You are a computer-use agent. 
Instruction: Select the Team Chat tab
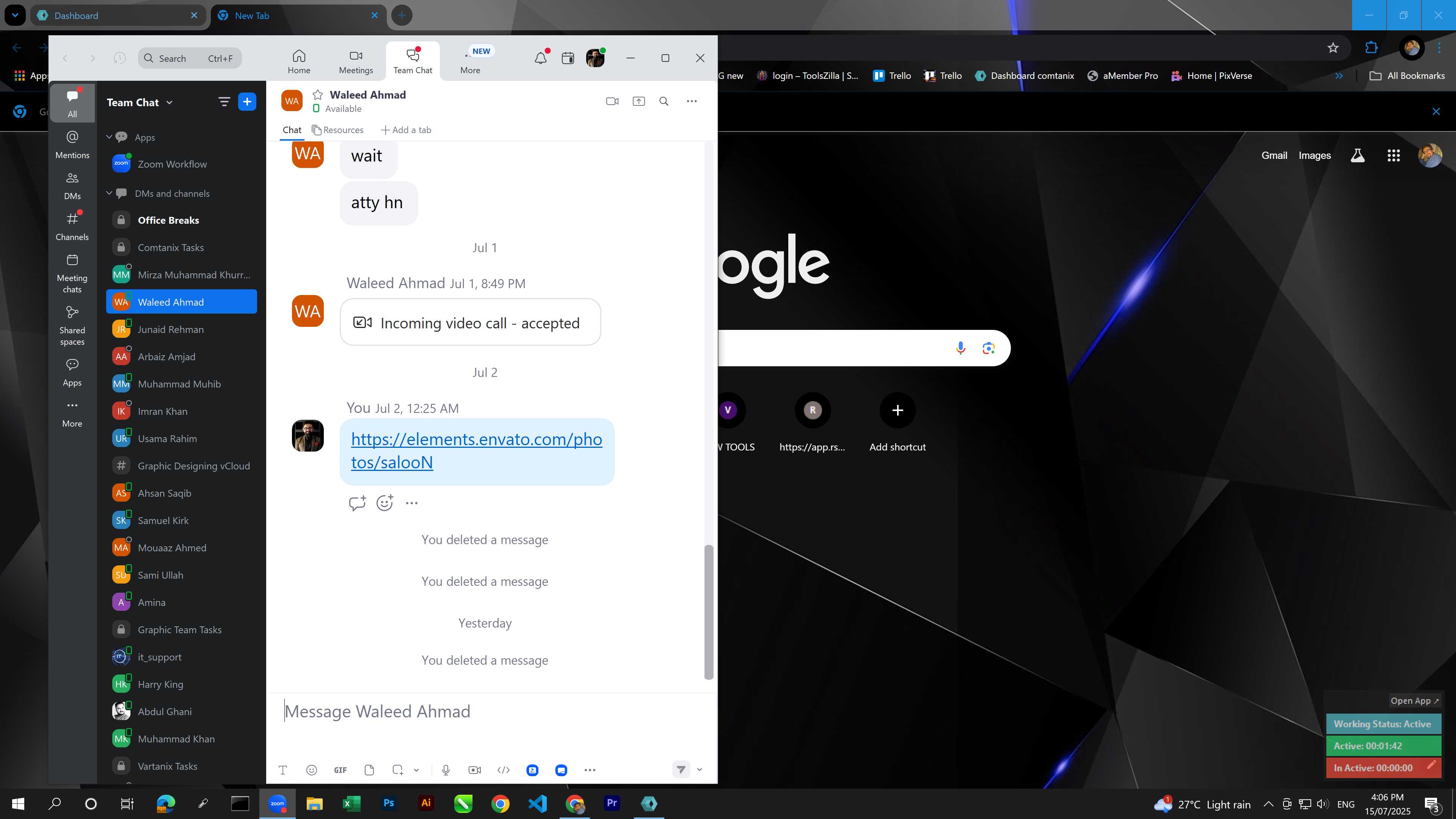point(413,61)
